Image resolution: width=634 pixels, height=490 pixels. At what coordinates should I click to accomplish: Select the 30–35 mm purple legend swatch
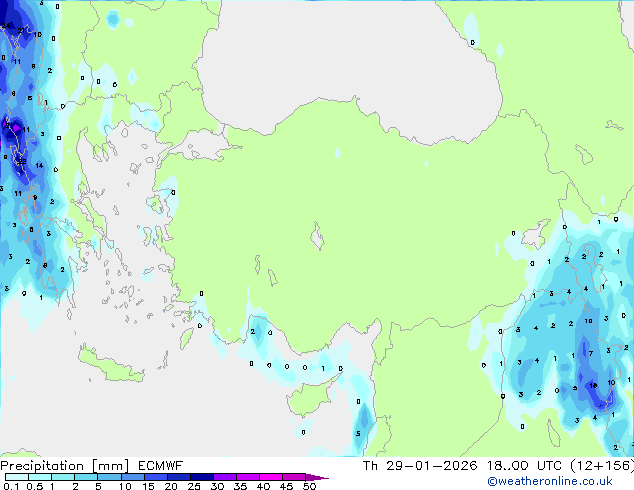coord(225,477)
